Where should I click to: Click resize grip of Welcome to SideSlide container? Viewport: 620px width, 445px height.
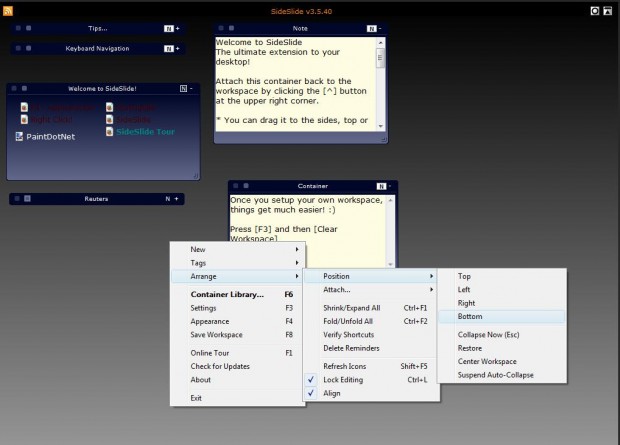click(x=195, y=176)
